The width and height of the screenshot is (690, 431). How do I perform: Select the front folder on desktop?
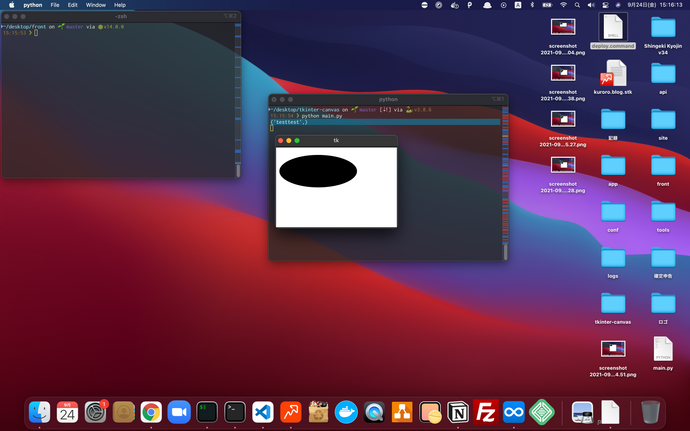[x=663, y=169]
